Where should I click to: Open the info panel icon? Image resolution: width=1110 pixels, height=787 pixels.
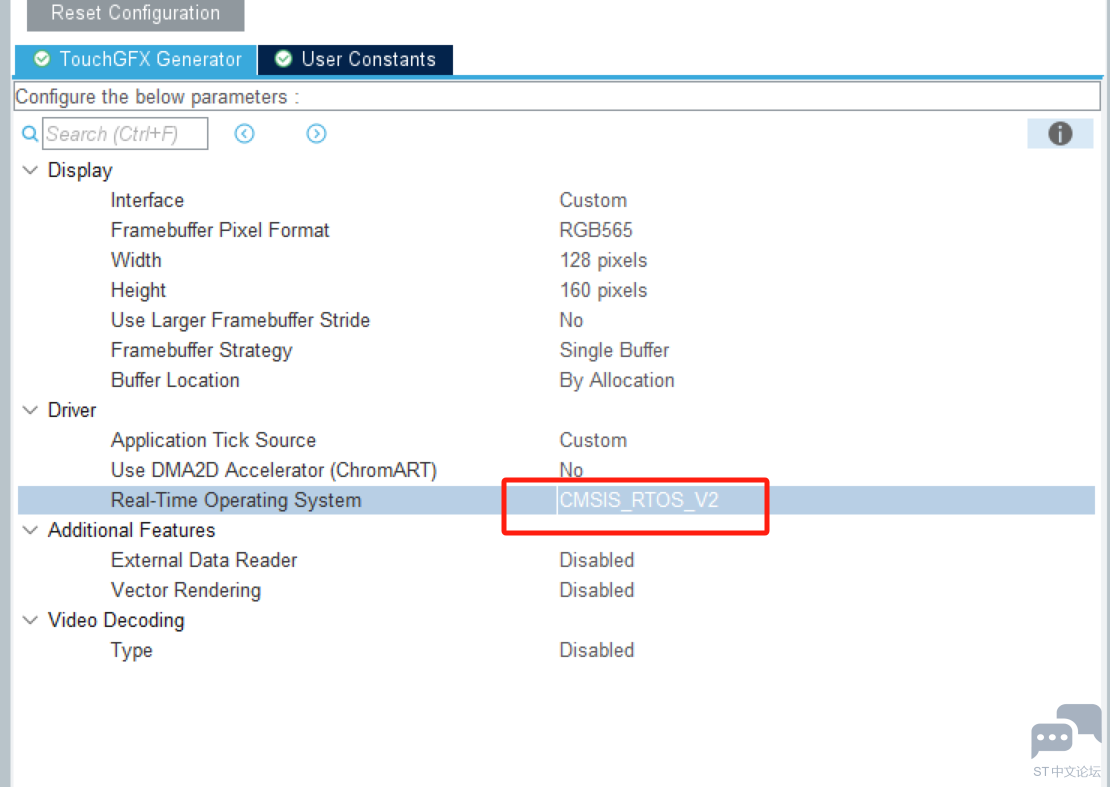(x=1060, y=133)
